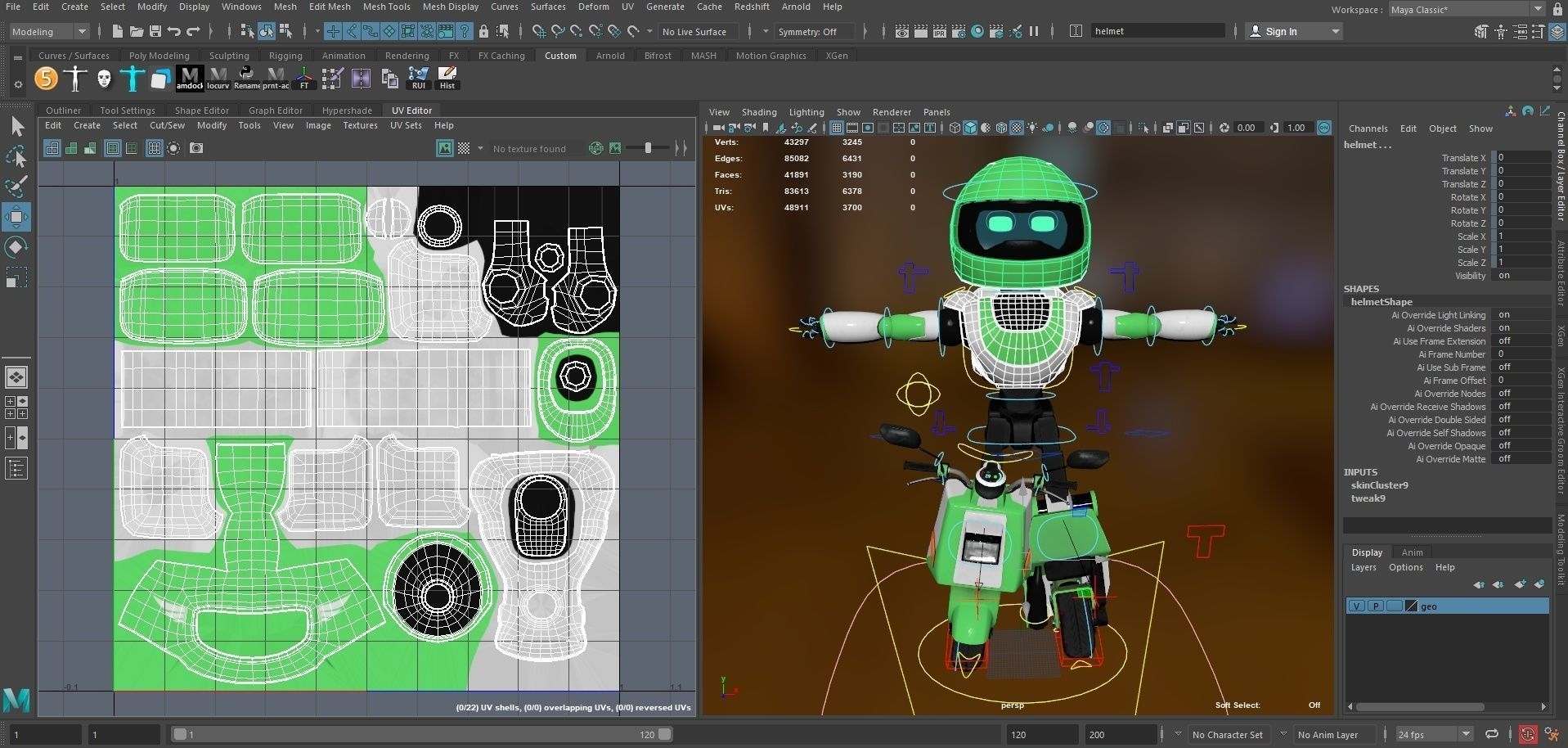Activate the Lasso select tool
1568x748 pixels.
16,156
